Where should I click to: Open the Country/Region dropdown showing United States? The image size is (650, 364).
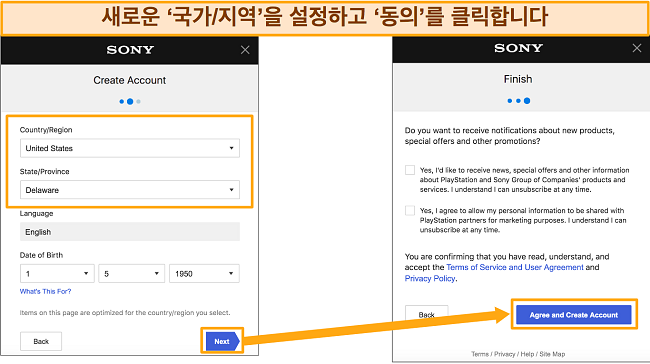[x=130, y=148]
